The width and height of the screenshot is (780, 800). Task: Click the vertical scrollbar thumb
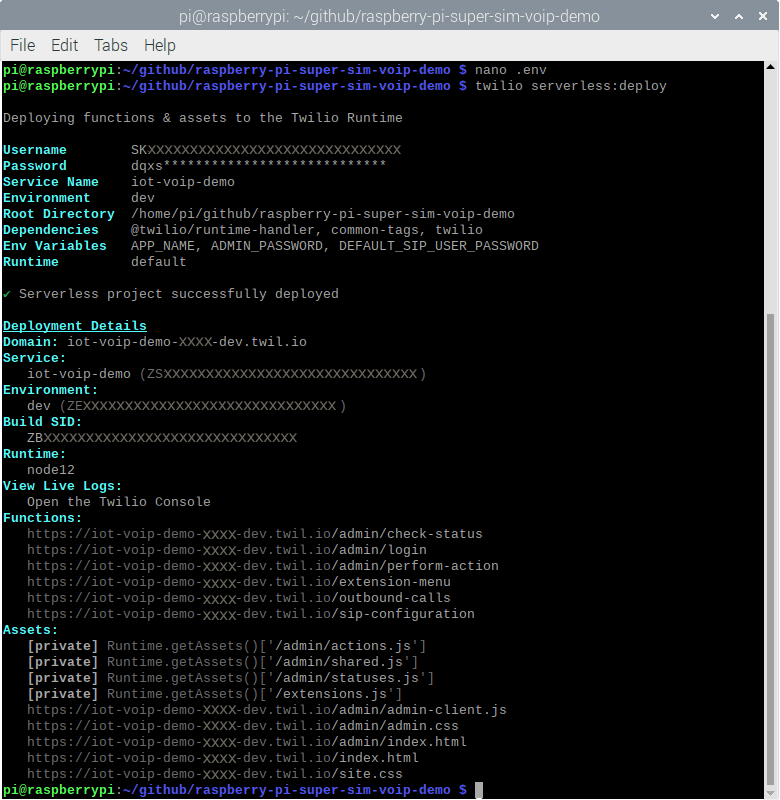pyautogui.click(x=770, y=551)
